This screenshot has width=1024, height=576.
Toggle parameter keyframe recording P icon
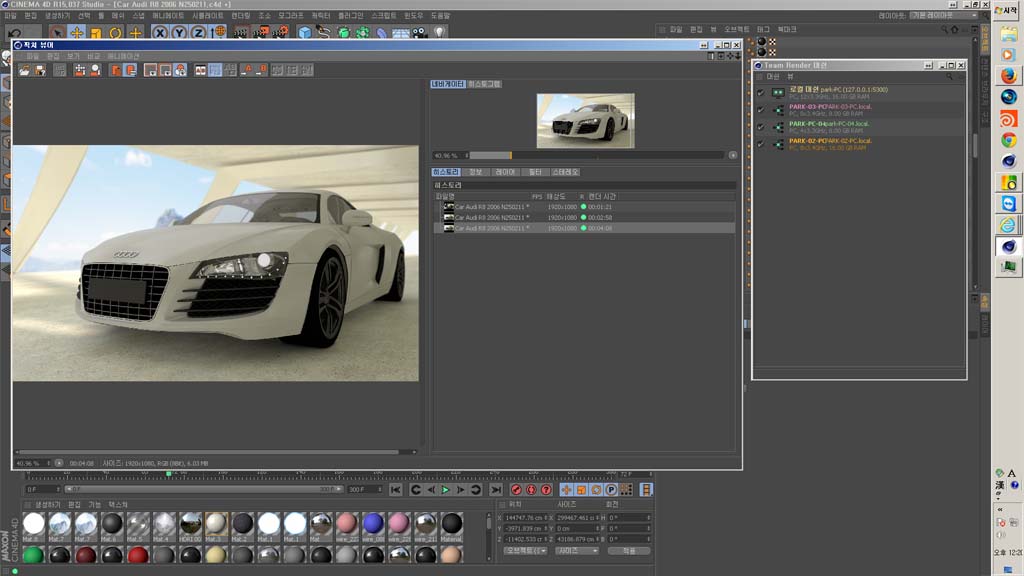pyautogui.click(x=611, y=490)
